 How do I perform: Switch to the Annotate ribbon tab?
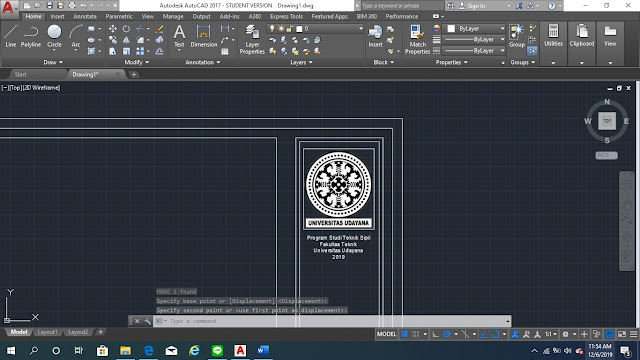(85, 16)
